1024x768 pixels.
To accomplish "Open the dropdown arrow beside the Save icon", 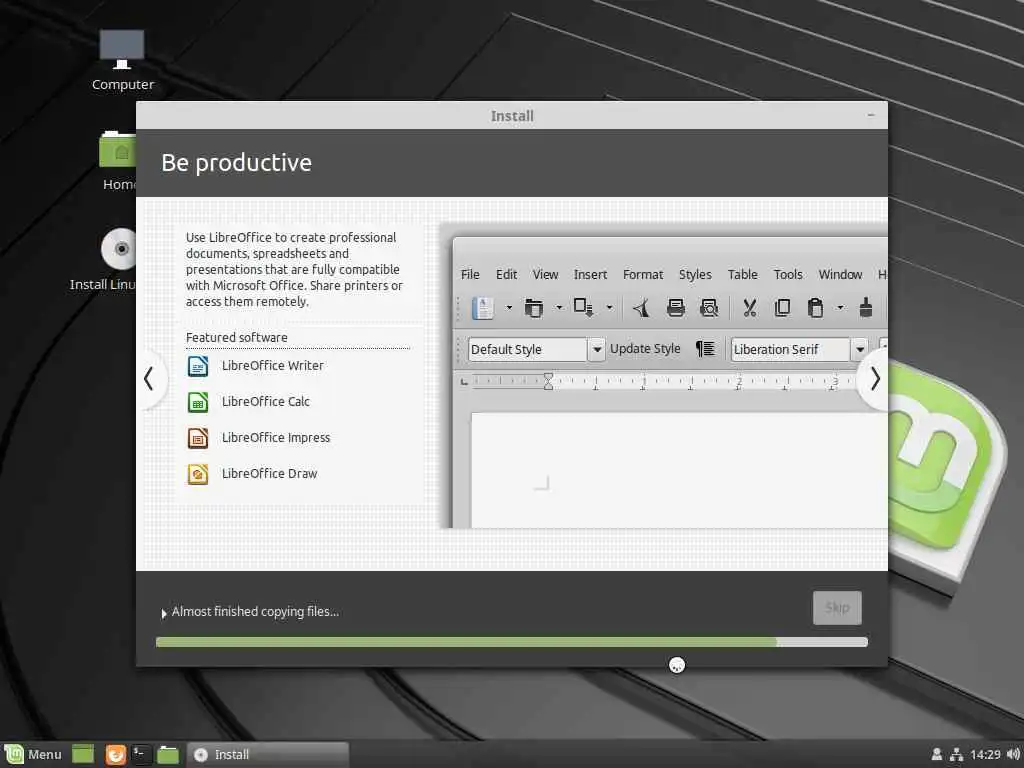I will pos(609,308).
